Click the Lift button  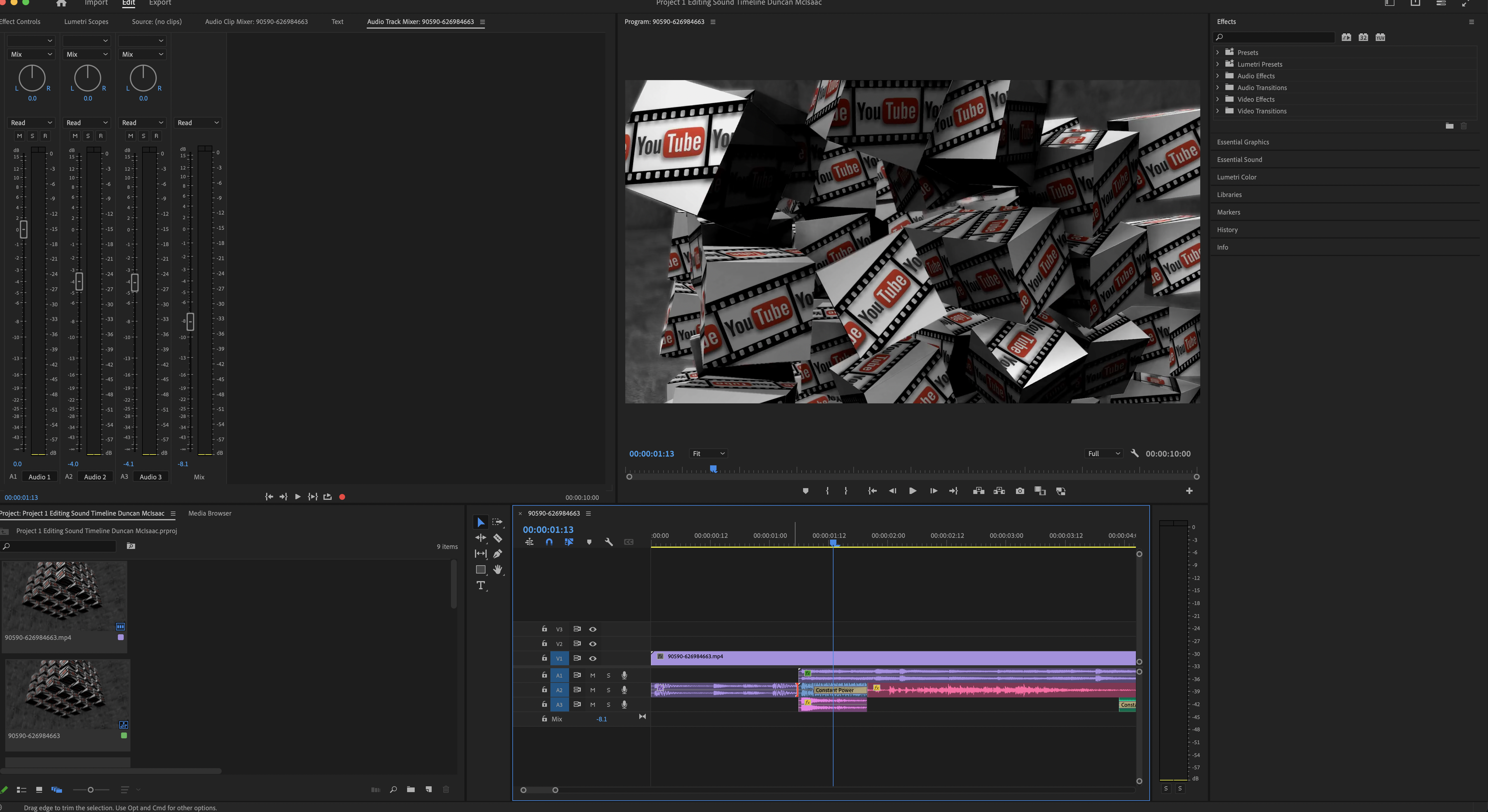(979, 491)
